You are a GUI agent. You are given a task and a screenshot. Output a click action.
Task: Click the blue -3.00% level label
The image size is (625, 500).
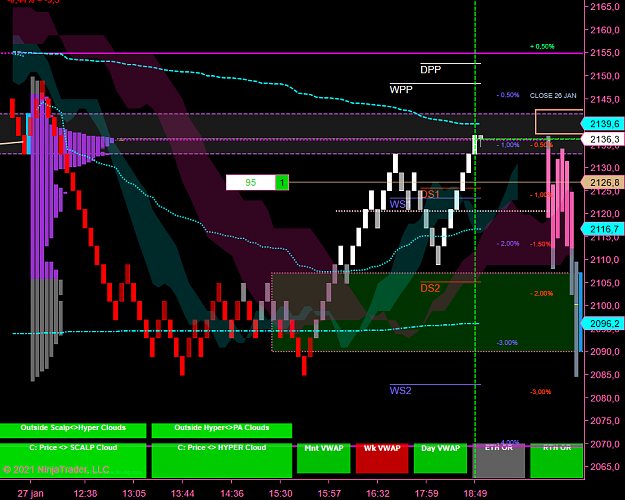click(507, 343)
